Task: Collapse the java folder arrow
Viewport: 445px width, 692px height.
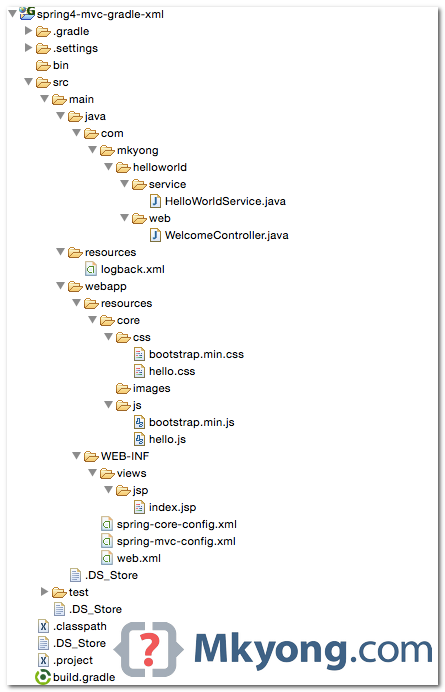Action: coord(61,116)
